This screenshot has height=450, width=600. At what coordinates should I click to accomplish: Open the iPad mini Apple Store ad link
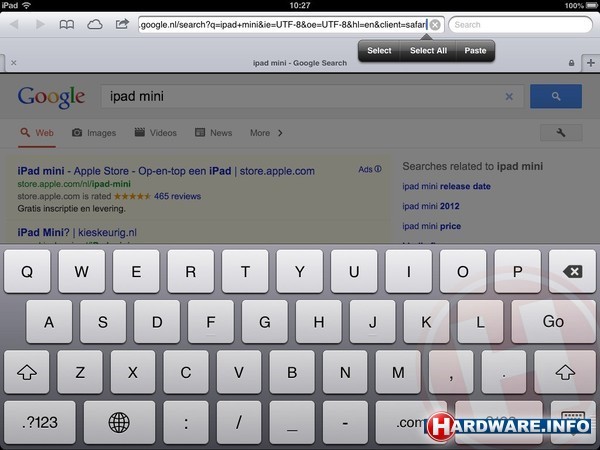pyautogui.click(x=166, y=171)
